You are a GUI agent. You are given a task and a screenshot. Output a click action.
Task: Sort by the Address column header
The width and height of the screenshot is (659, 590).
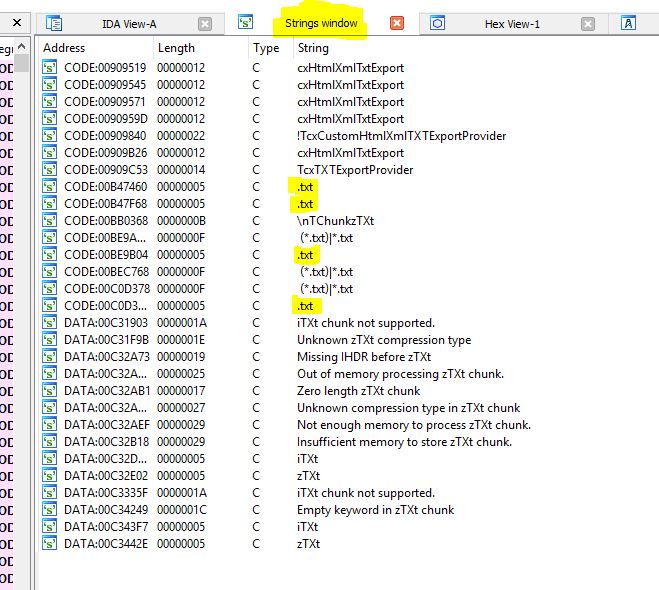(x=65, y=48)
